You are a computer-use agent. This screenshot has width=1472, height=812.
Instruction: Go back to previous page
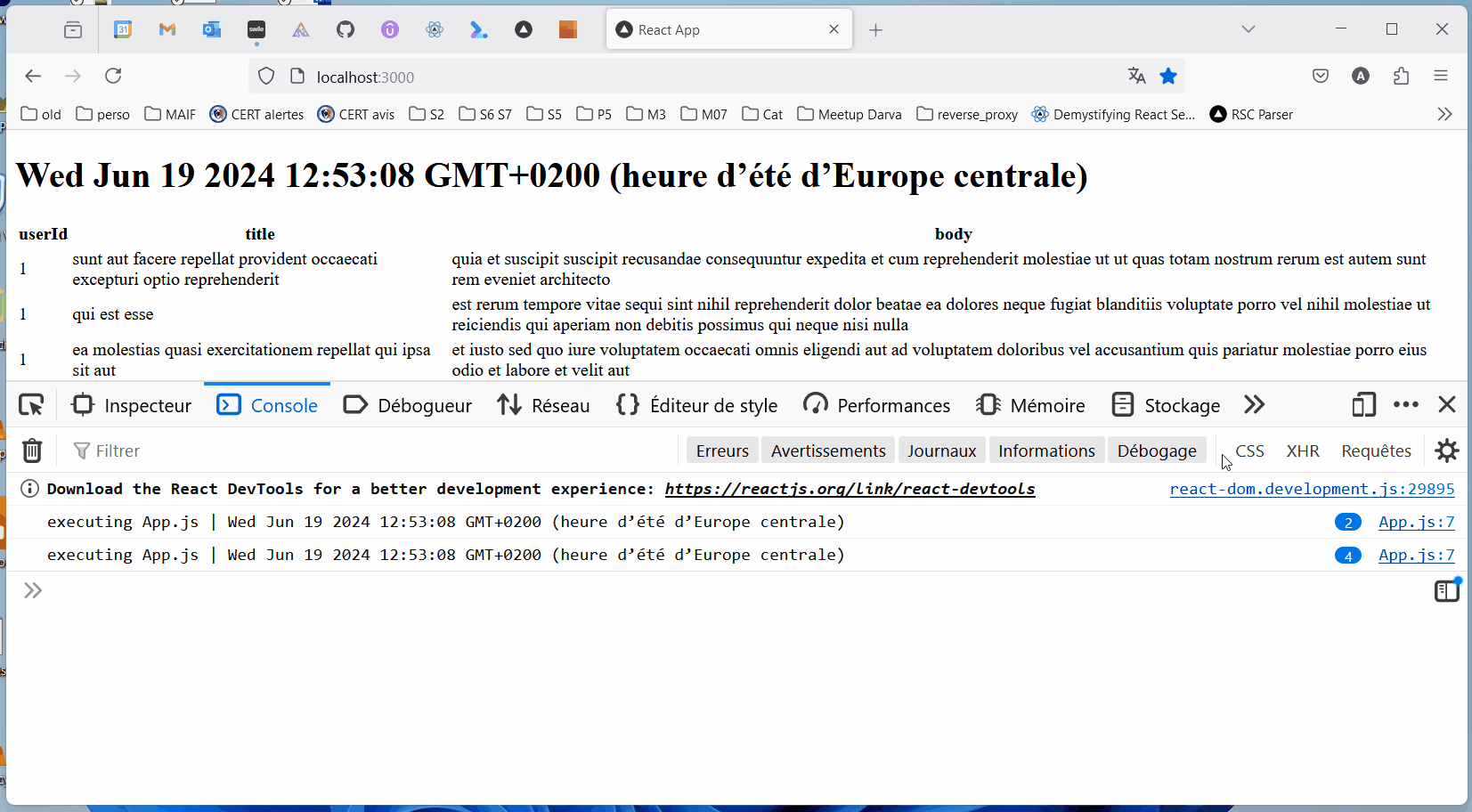pyautogui.click(x=33, y=77)
